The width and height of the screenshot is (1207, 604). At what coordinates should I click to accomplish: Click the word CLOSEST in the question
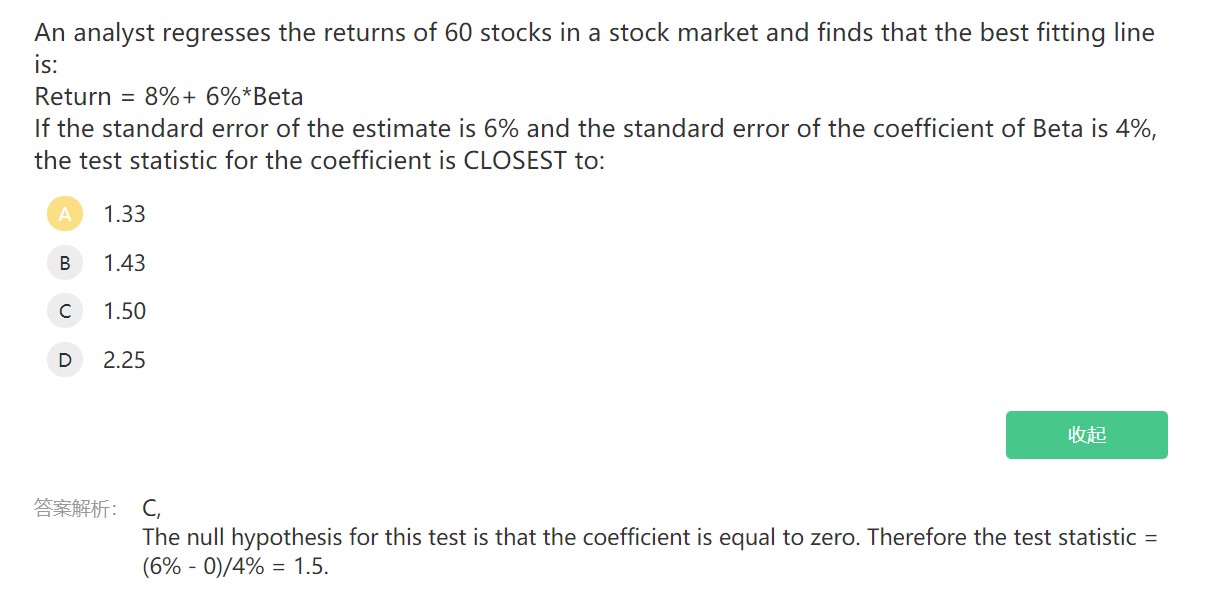pos(515,161)
